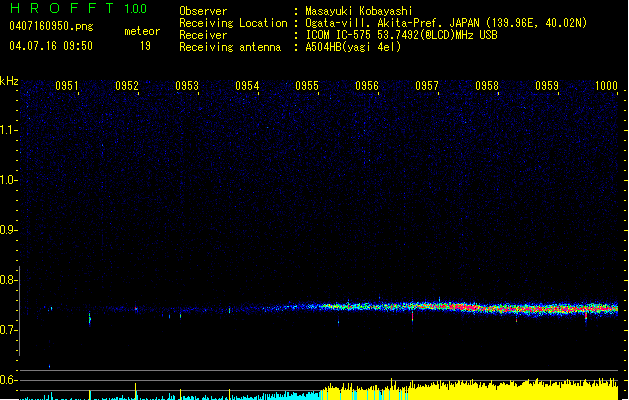Click the 1000 time marker
Image resolution: width=629 pixels, height=400 pixels.
click(x=606, y=86)
